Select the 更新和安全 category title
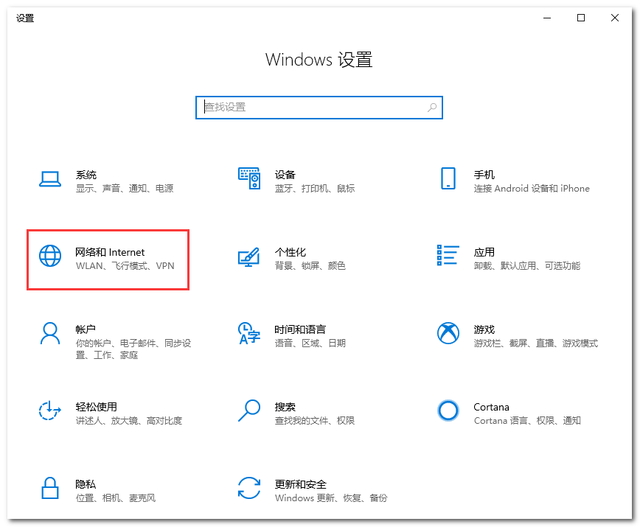 [300, 484]
